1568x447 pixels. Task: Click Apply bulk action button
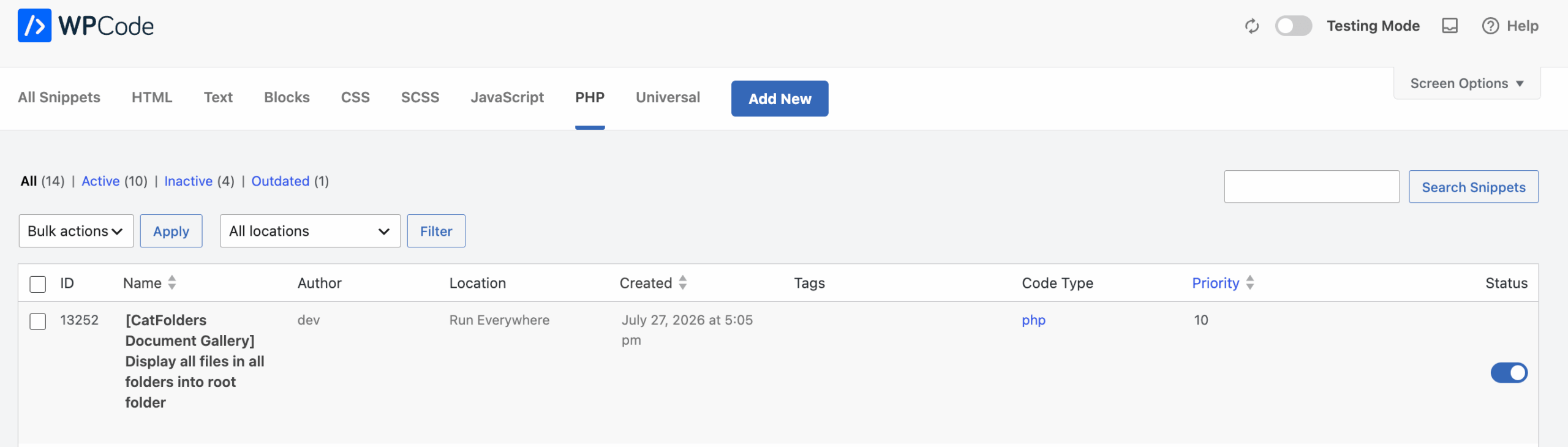point(171,231)
